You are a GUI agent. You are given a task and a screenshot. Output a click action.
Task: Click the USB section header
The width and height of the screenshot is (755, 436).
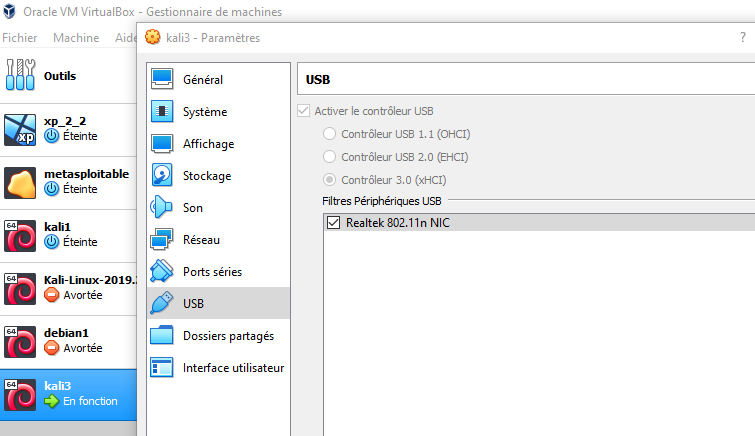tap(318, 79)
